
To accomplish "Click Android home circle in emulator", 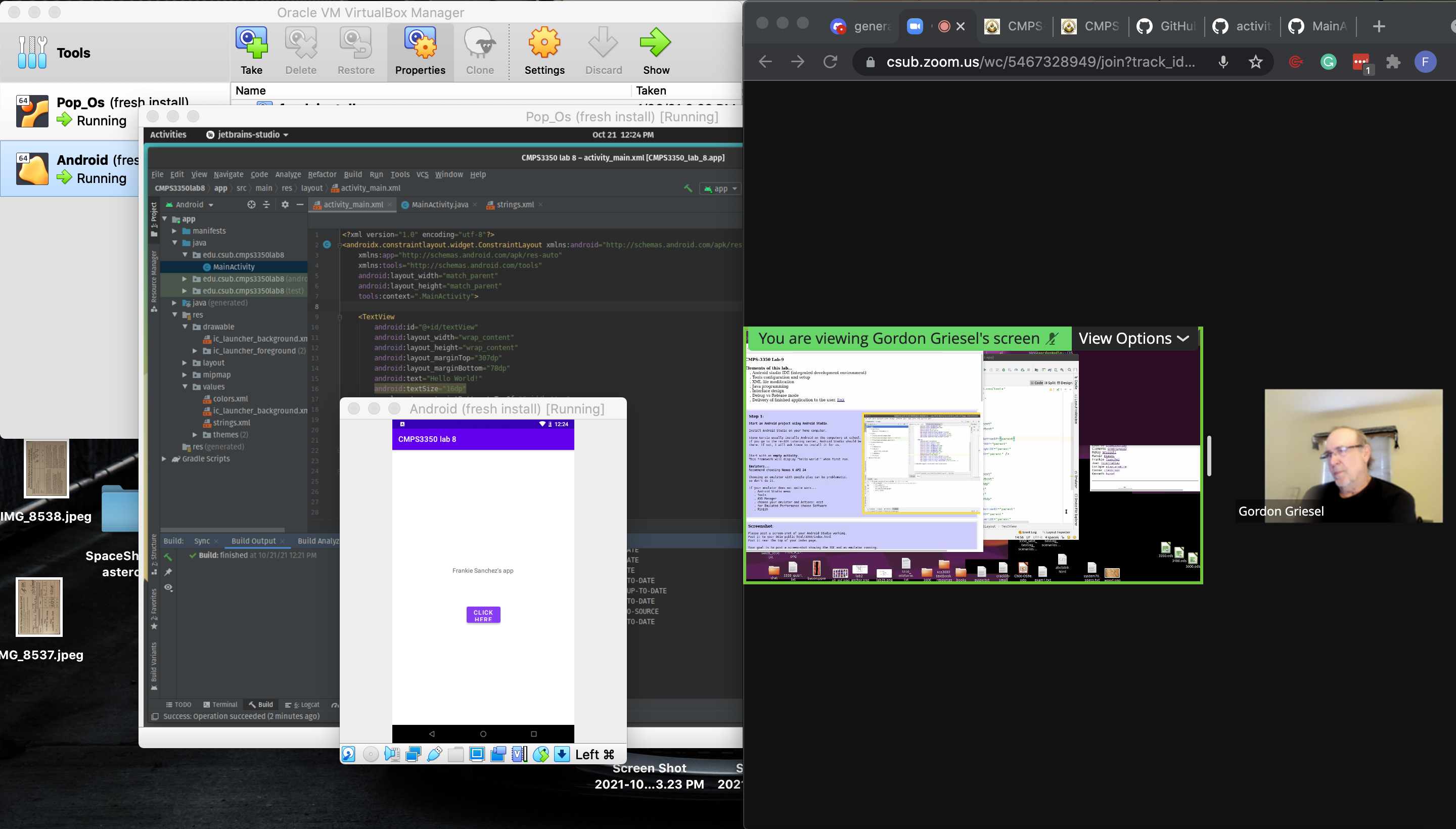I will click(x=483, y=734).
